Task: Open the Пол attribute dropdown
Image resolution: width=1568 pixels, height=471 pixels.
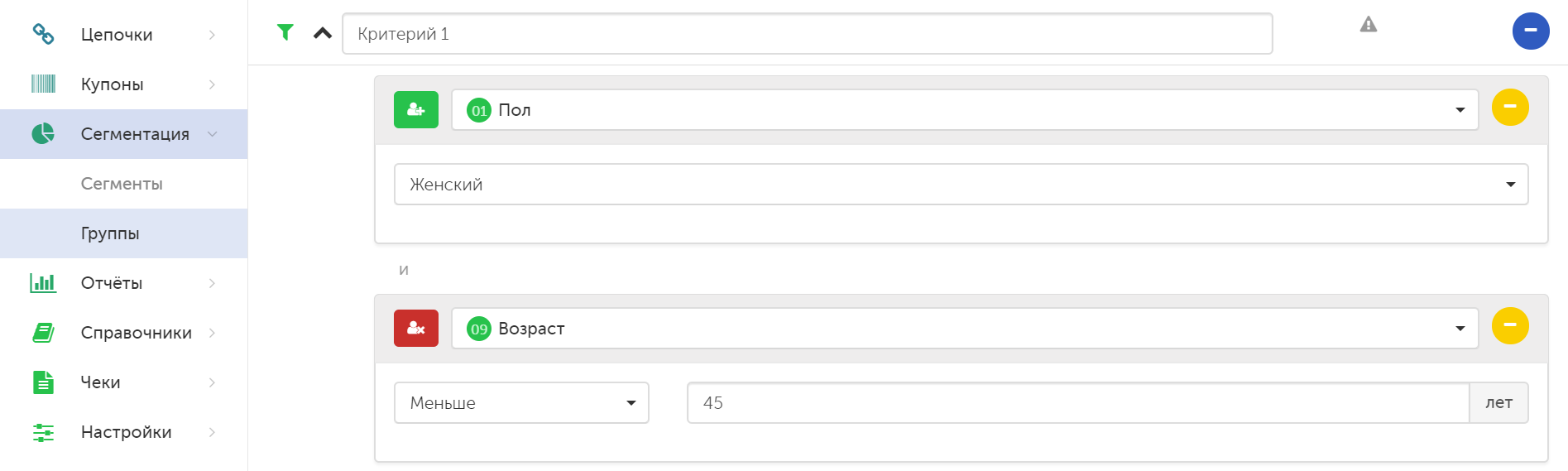Action: click(965, 109)
